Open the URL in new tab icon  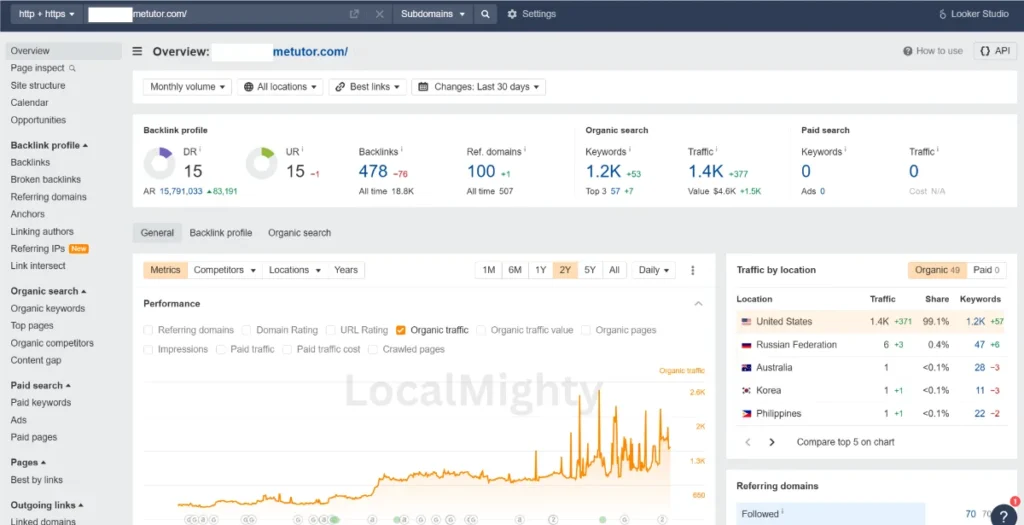click(x=354, y=14)
